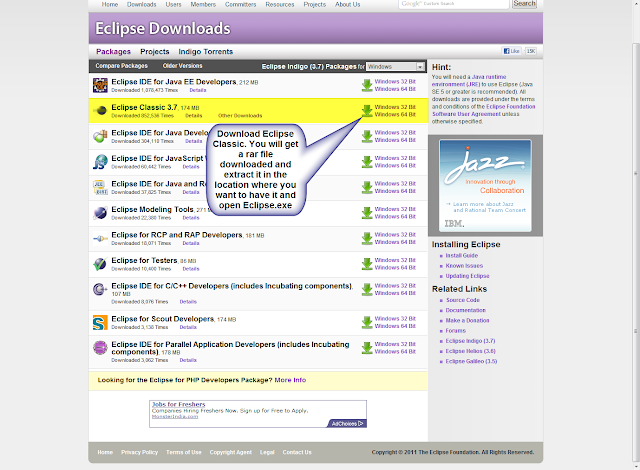Click the Eclipse for RCP and RAP icon

click(x=100, y=238)
